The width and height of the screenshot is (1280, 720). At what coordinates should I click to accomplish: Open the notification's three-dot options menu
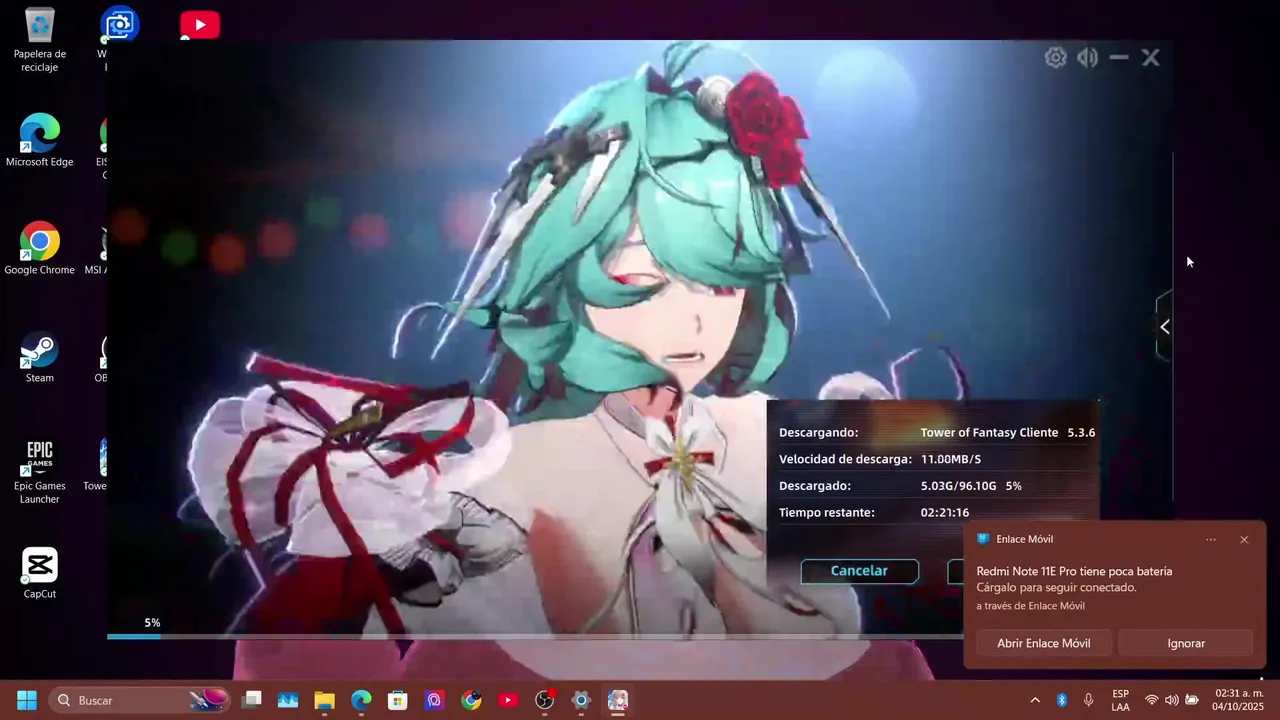point(1211,540)
